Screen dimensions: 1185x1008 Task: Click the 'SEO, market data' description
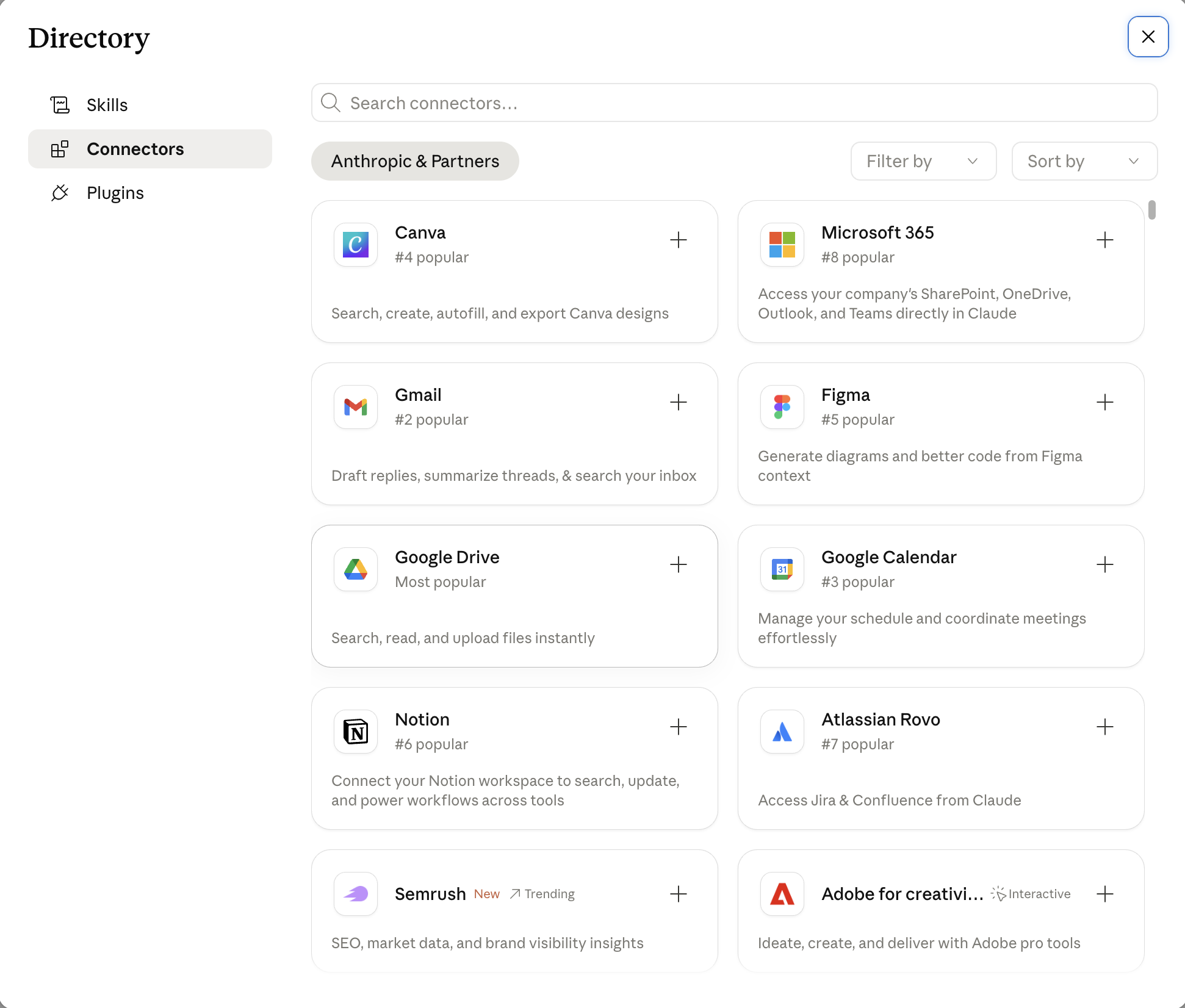(488, 943)
